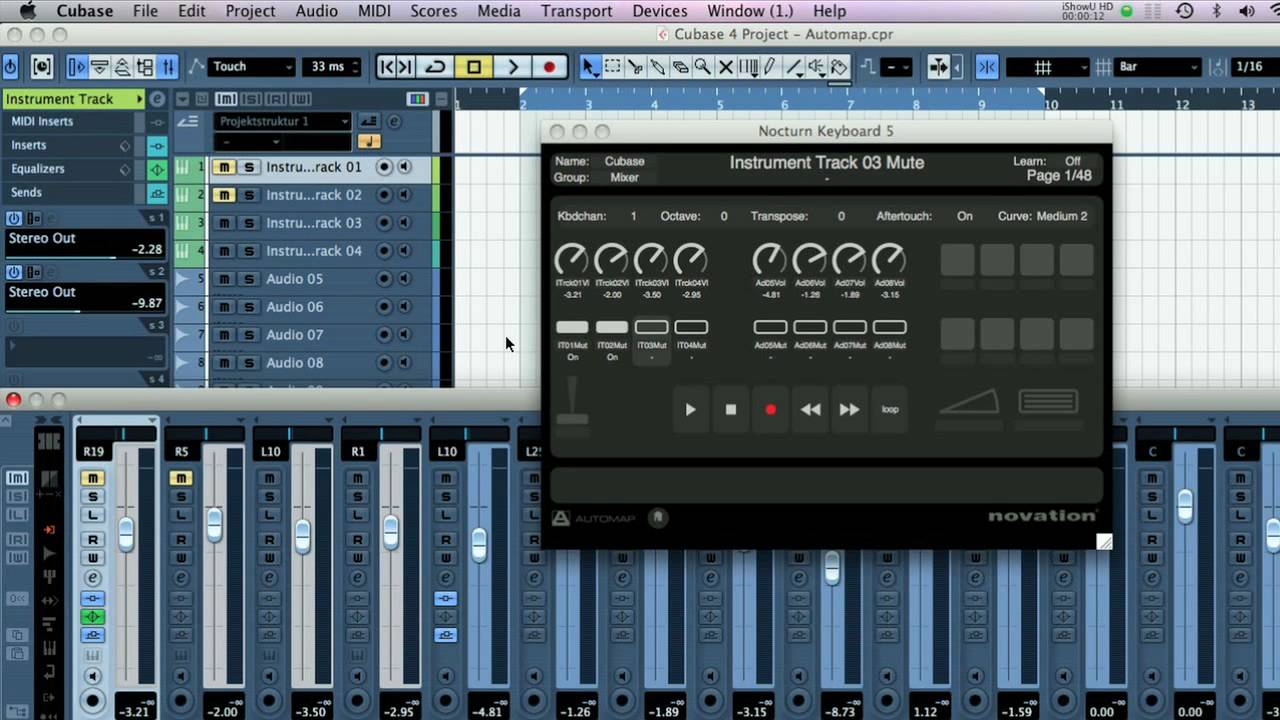Open the Mixer from toolbar icon
The height and width of the screenshot is (720, 1280).
pyautogui.click(x=168, y=67)
